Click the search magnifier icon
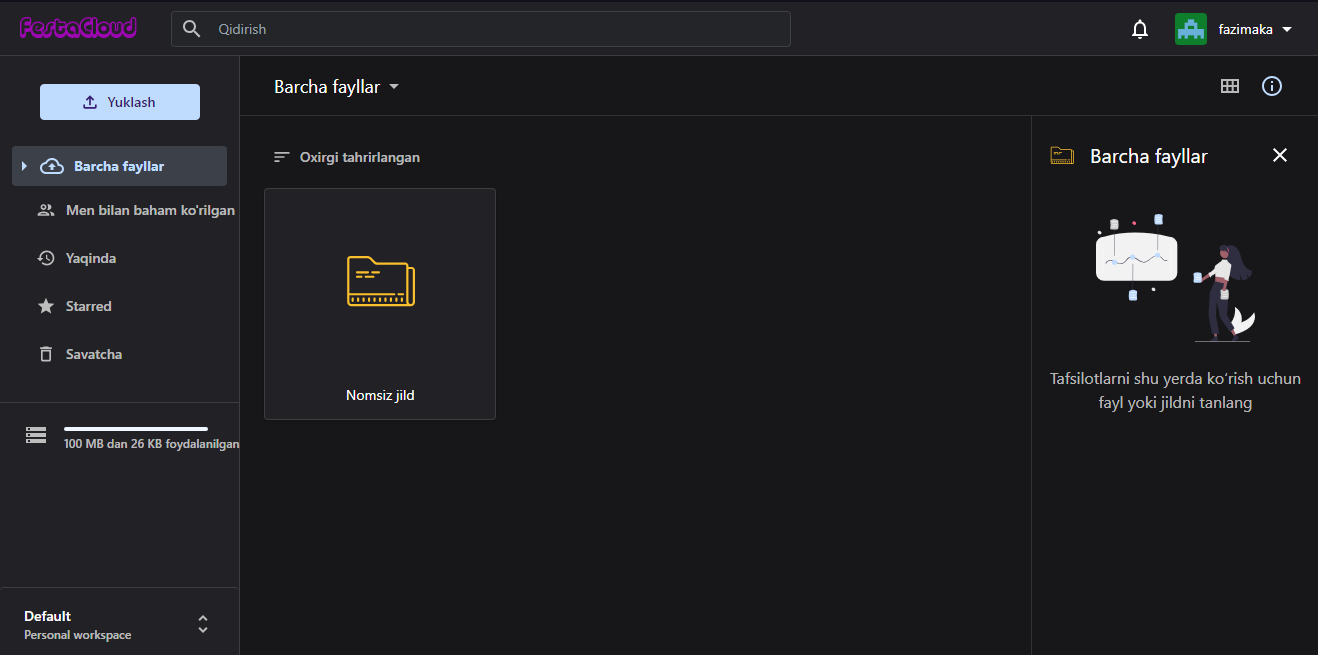Viewport: 1318px width, 655px height. tap(192, 29)
